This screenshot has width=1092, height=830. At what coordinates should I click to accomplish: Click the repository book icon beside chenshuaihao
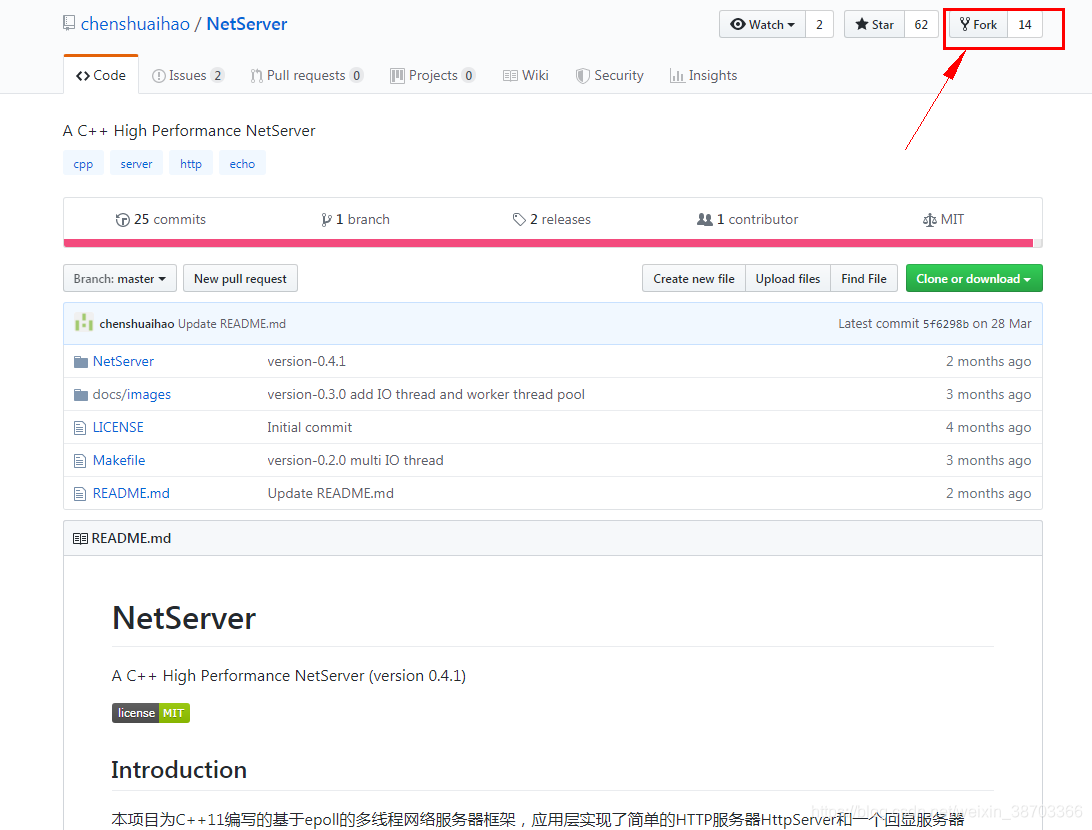(69, 24)
